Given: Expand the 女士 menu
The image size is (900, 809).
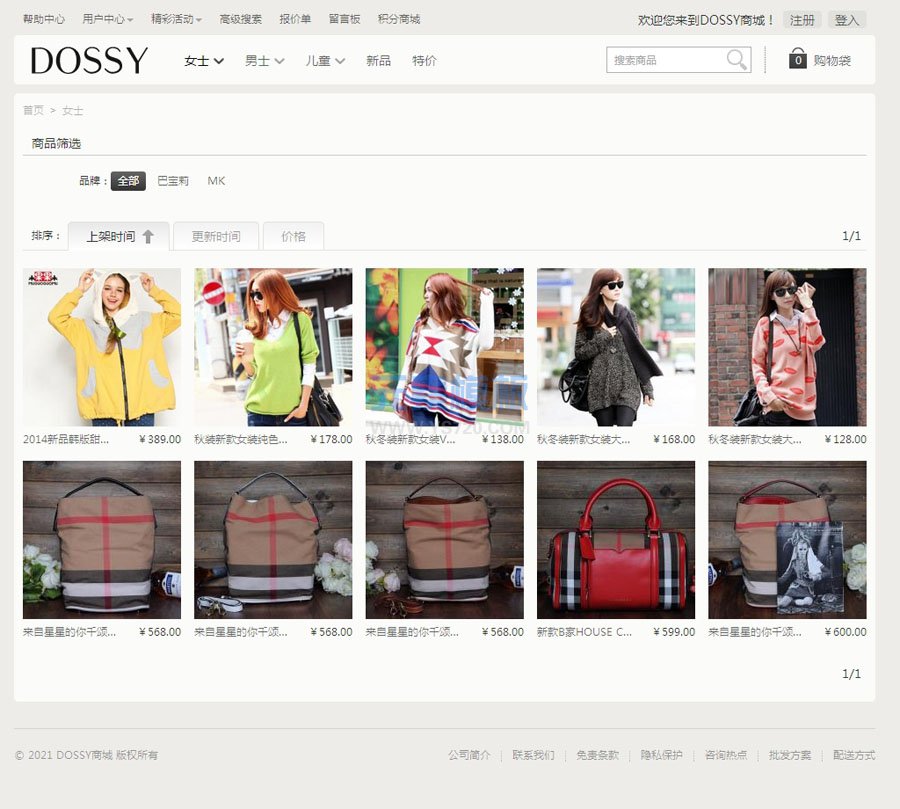Looking at the screenshot, I should tap(204, 61).
